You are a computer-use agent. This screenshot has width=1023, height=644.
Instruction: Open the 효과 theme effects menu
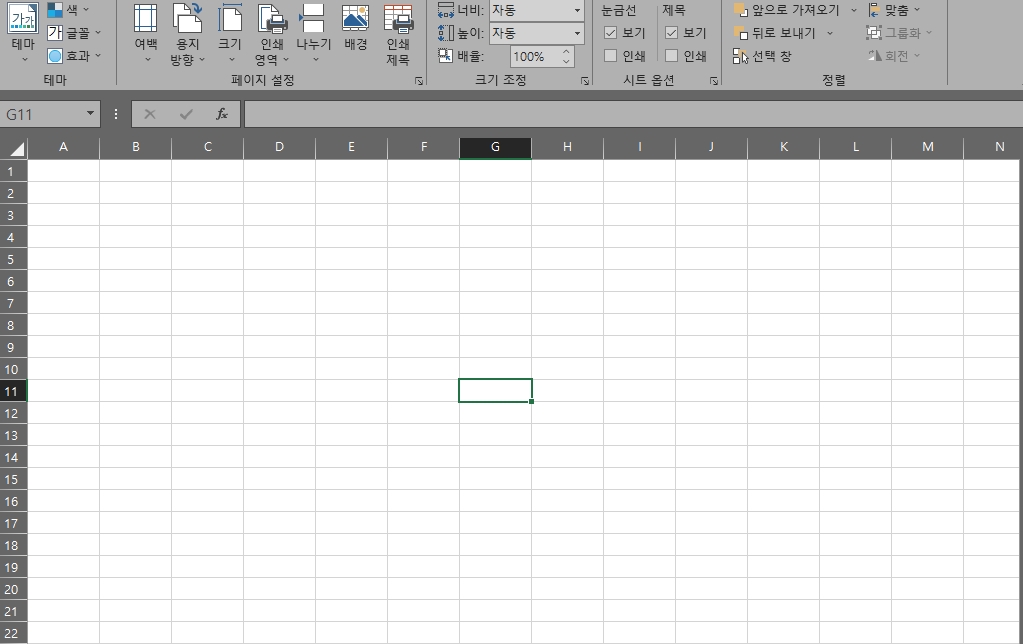pyautogui.click(x=74, y=55)
